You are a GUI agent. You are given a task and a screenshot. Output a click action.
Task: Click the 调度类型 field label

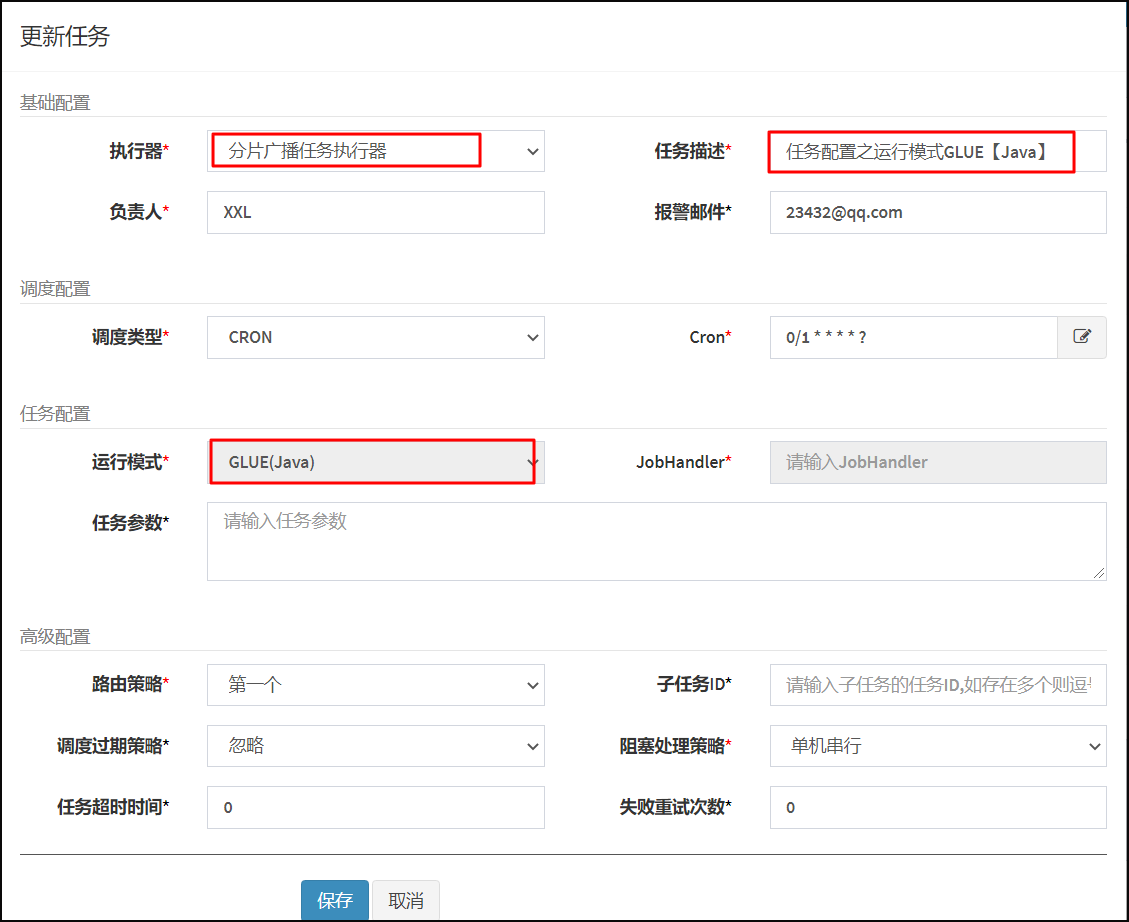(x=130, y=337)
